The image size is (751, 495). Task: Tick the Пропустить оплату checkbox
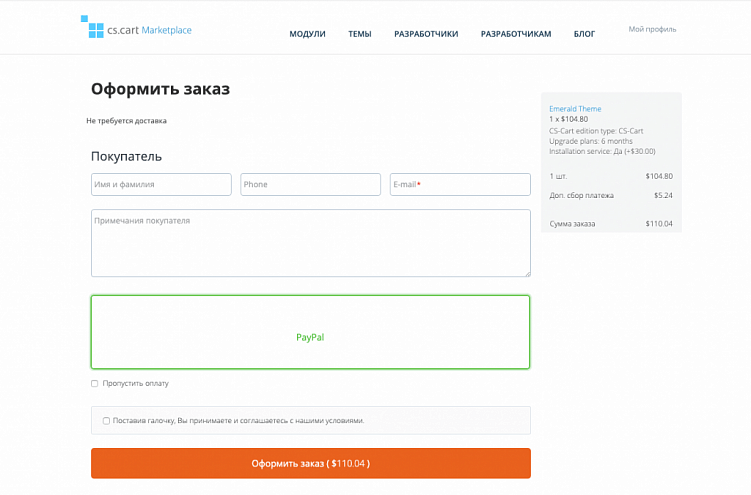coord(95,383)
